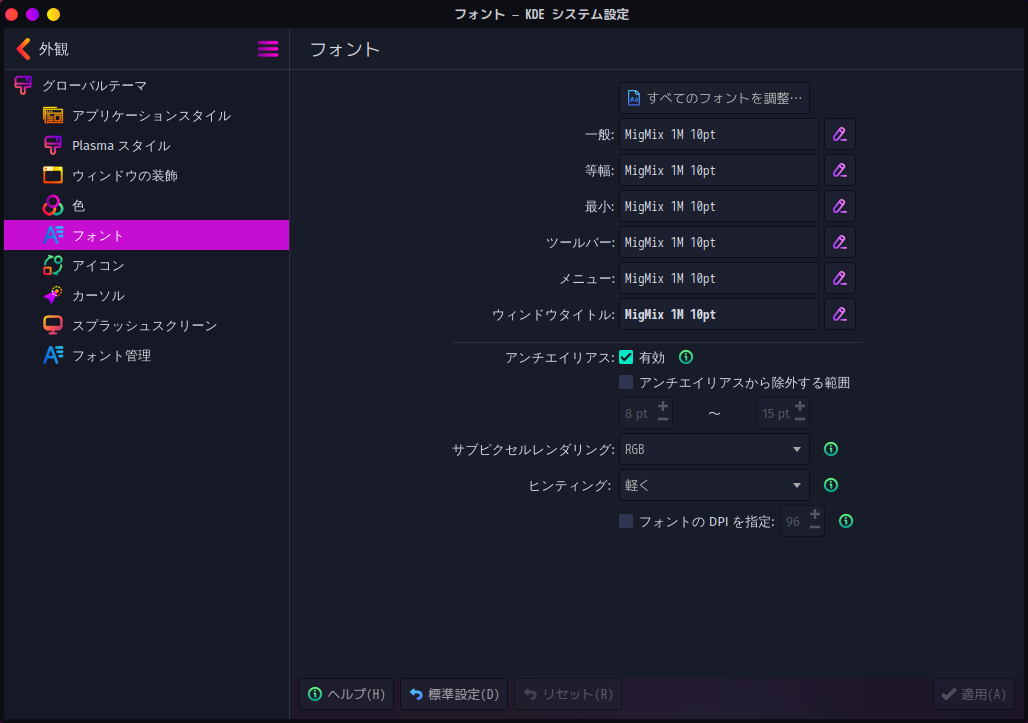Click the 色 color circles icon
The image size is (1028, 723).
coord(53,205)
